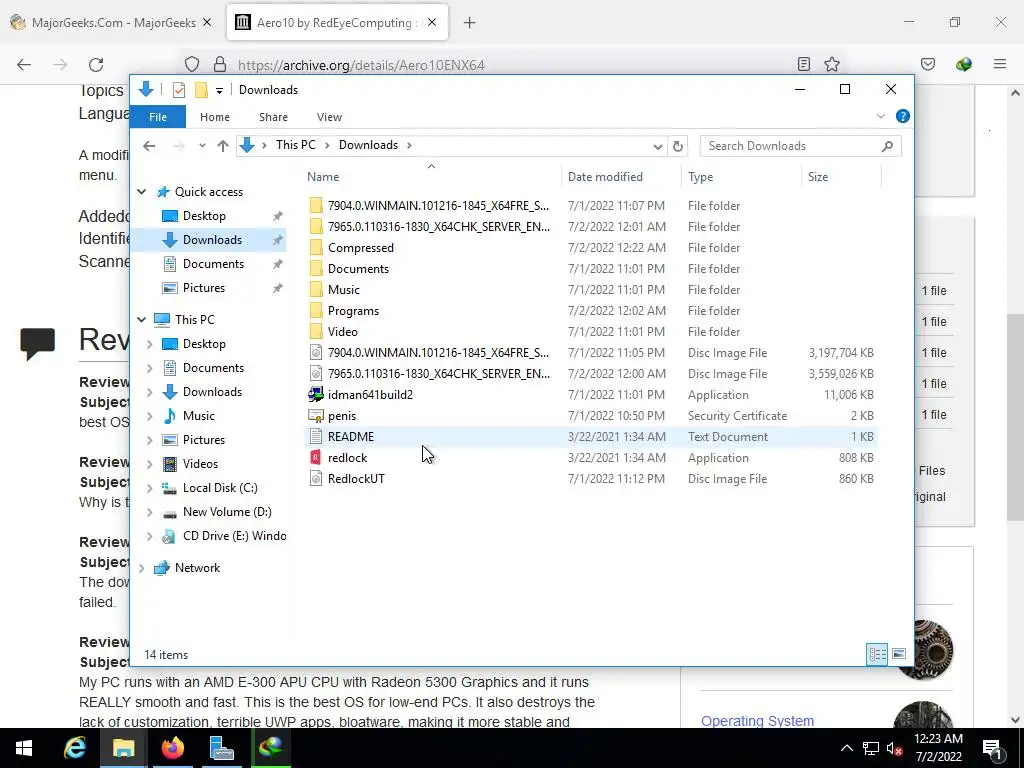Select the README text document icon
1024x768 pixels.
coord(316,437)
